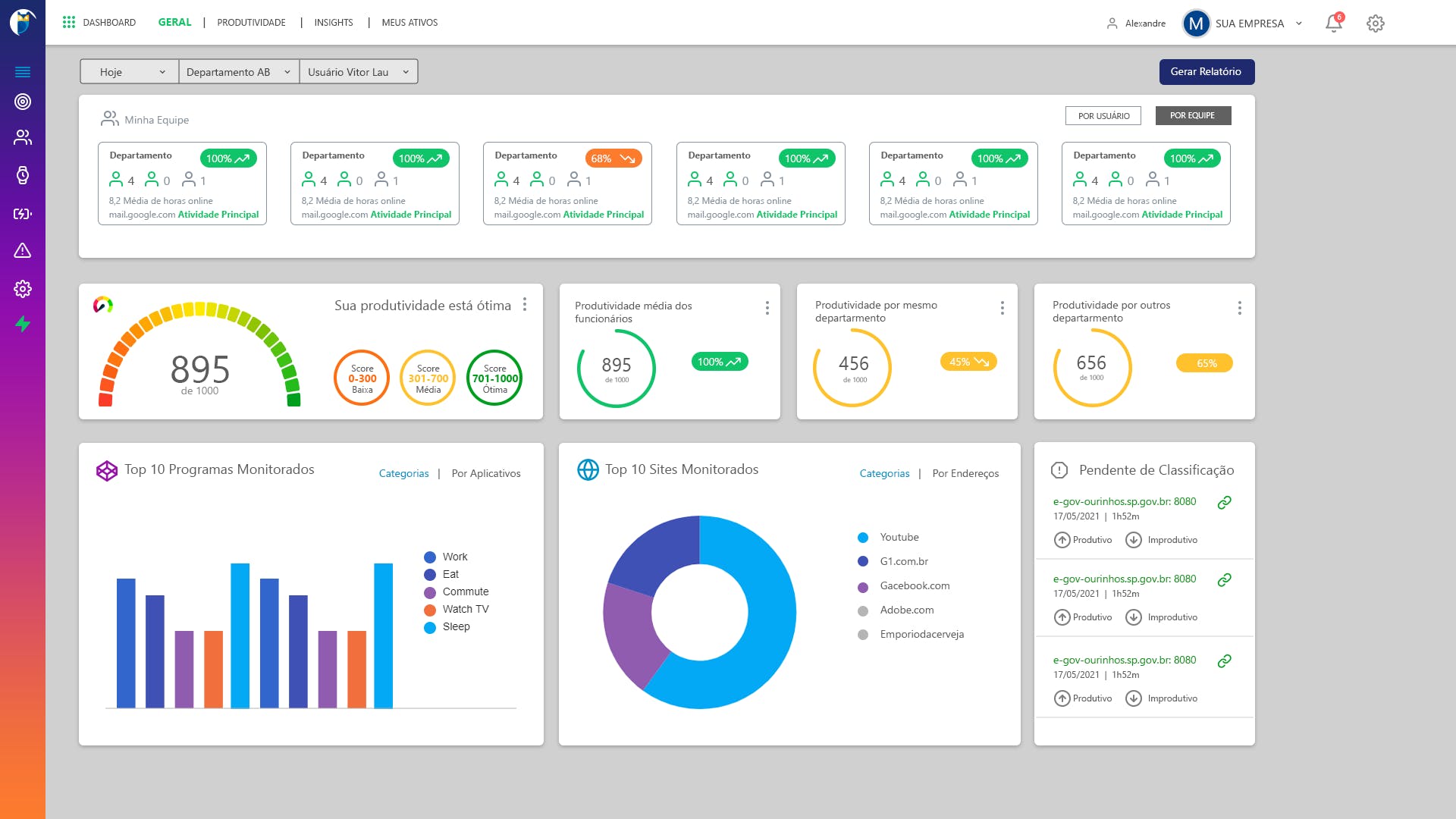This screenshot has width=1456, height=819.
Task: Show programs Por Aplicativos
Action: (485, 473)
